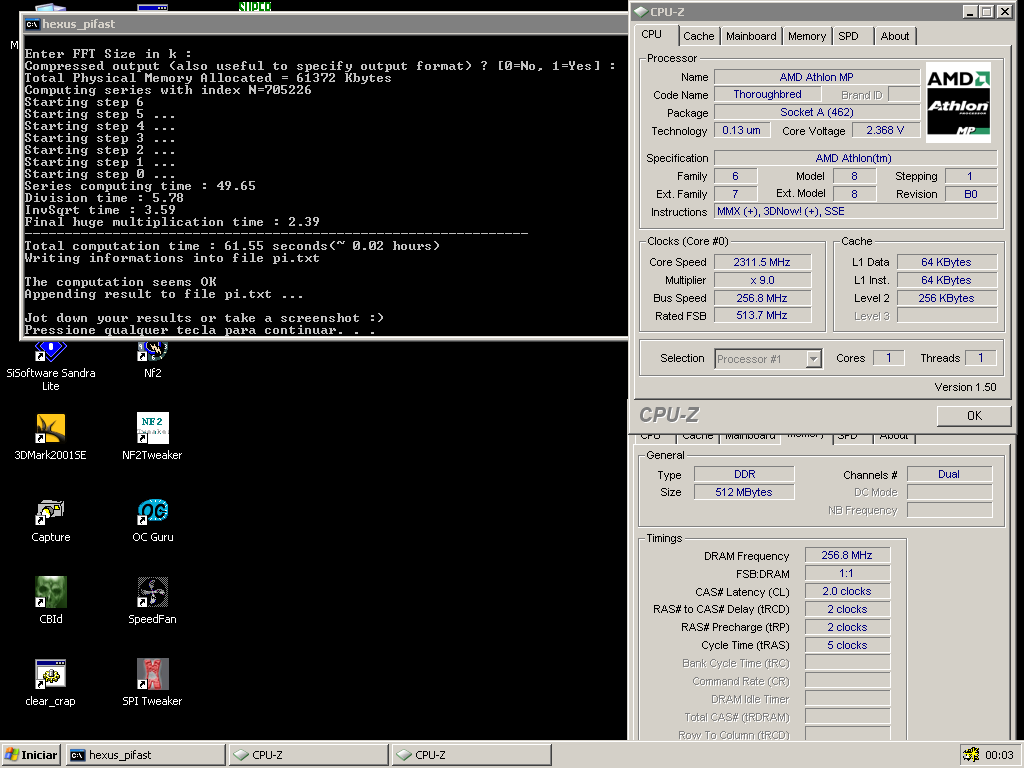Click 'The computation seems OK' console line
This screenshot has height=768, width=1024.
pyautogui.click(x=120, y=282)
